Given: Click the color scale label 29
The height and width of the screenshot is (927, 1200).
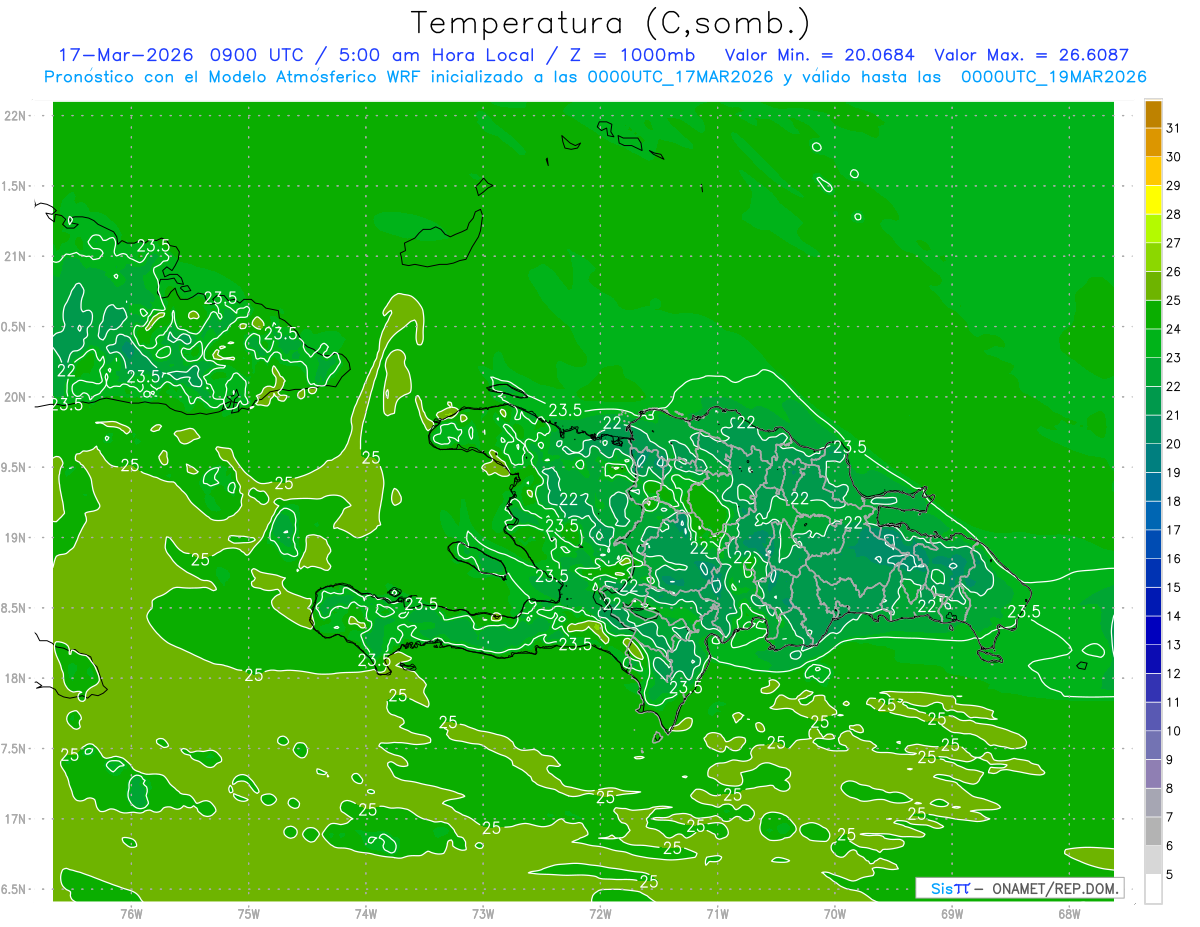Looking at the screenshot, I should coord(1173,185).
